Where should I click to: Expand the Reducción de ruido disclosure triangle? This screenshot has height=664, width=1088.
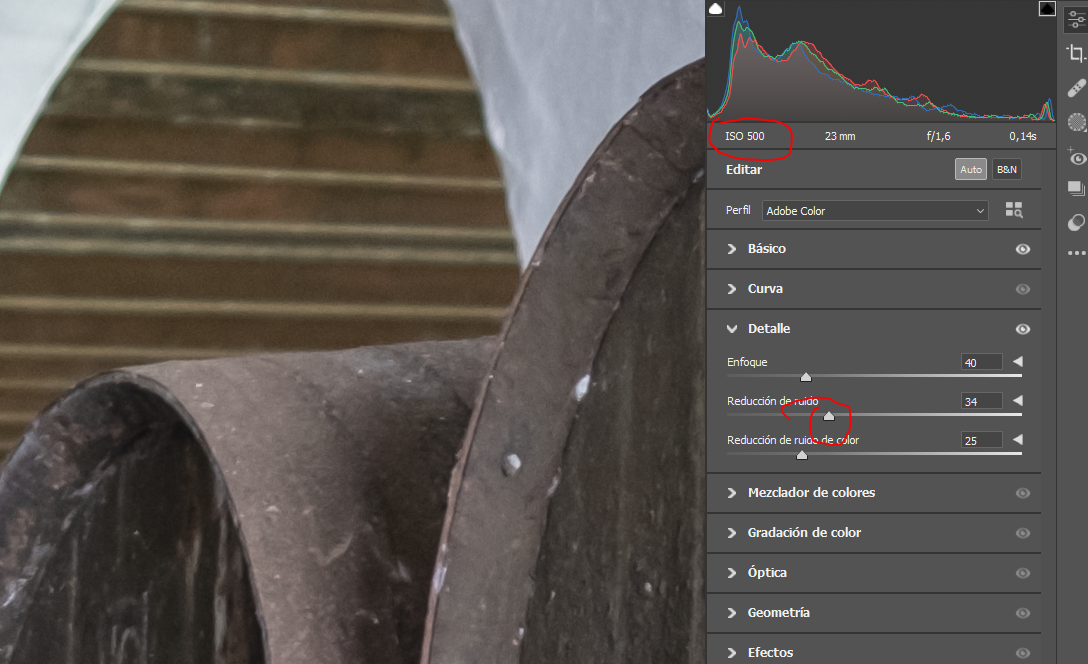(x=1018, y=400)
